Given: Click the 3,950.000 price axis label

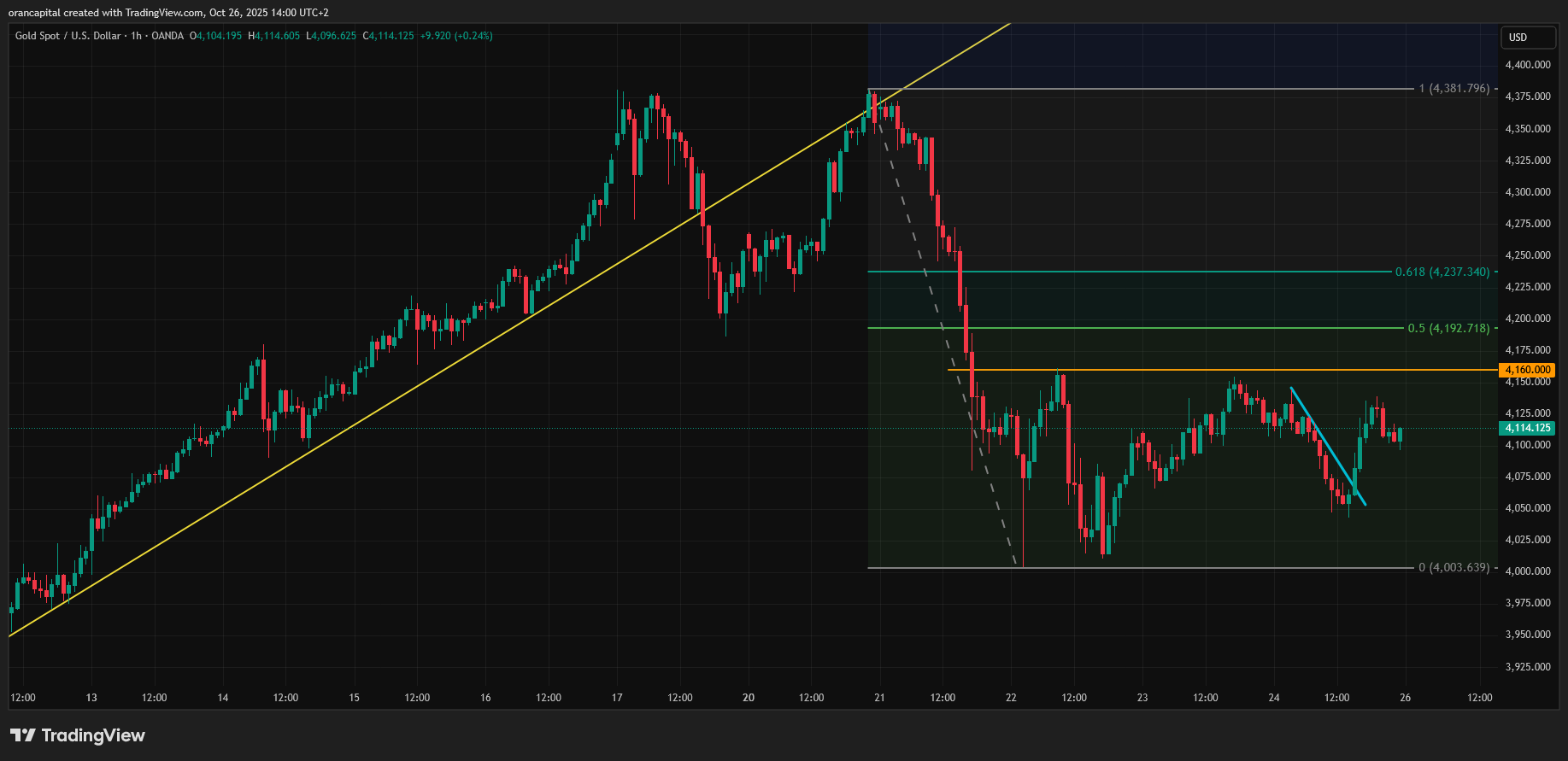Looking at the screenshot, I should click(x=1528, y=635).
